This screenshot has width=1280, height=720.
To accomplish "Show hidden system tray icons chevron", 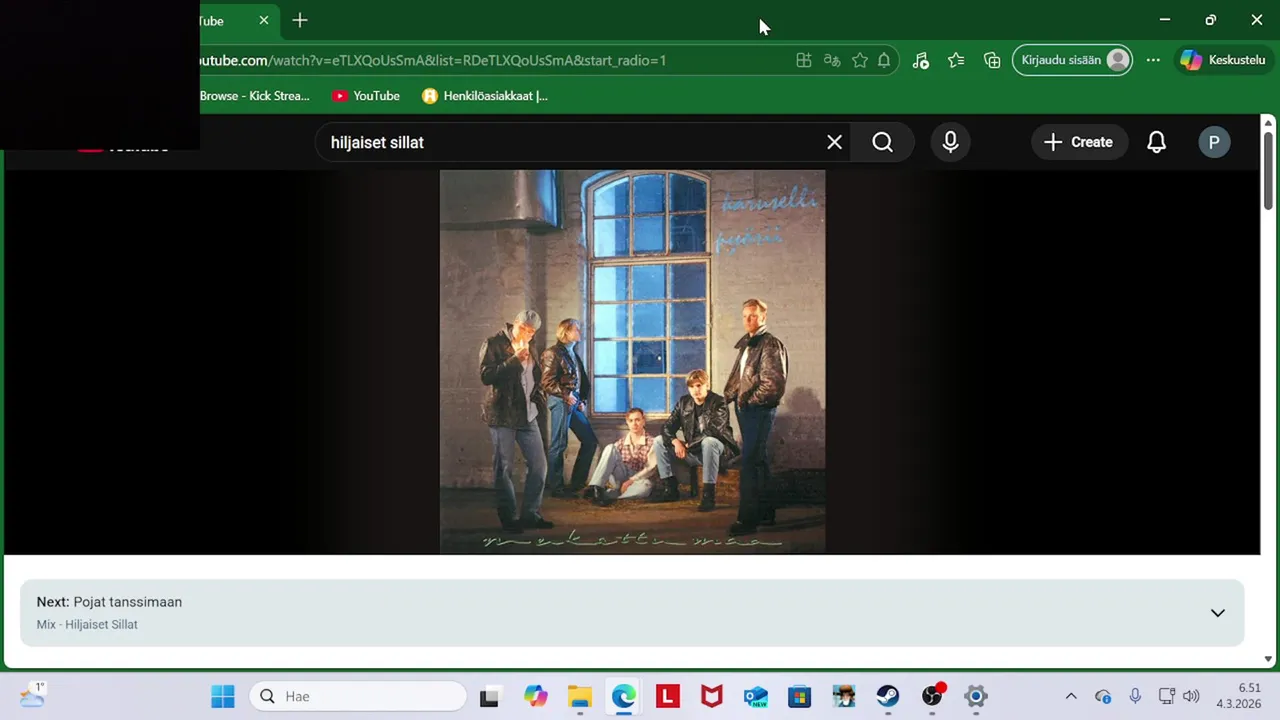I will (x=1071, y=696).
